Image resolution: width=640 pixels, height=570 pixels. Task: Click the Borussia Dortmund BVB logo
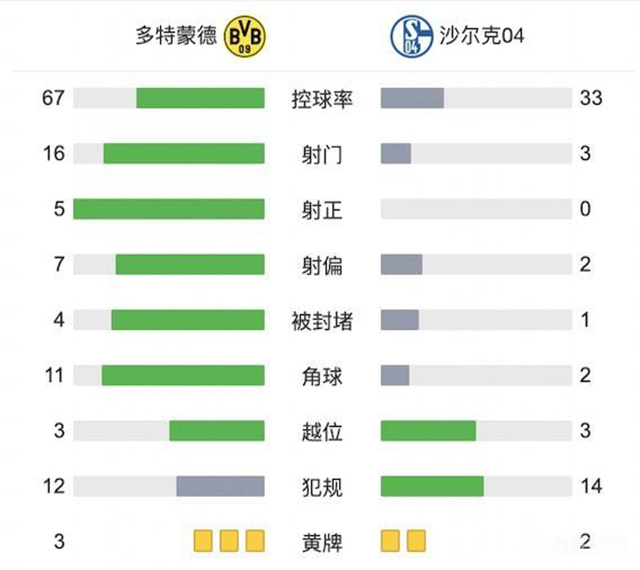pos(248,37)
